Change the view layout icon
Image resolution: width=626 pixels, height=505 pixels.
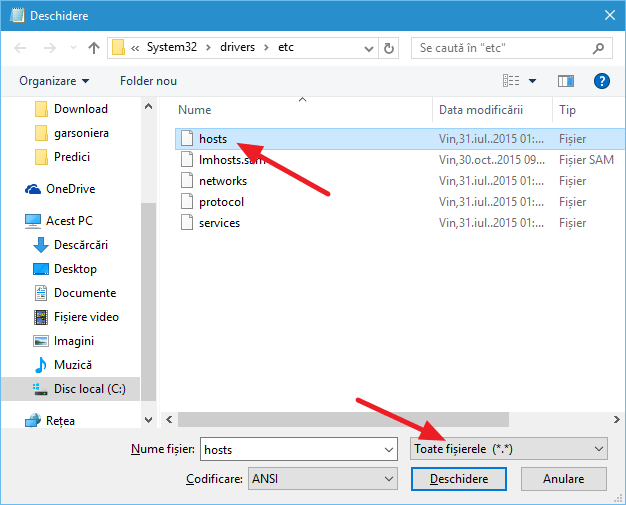tap(511, 81)
